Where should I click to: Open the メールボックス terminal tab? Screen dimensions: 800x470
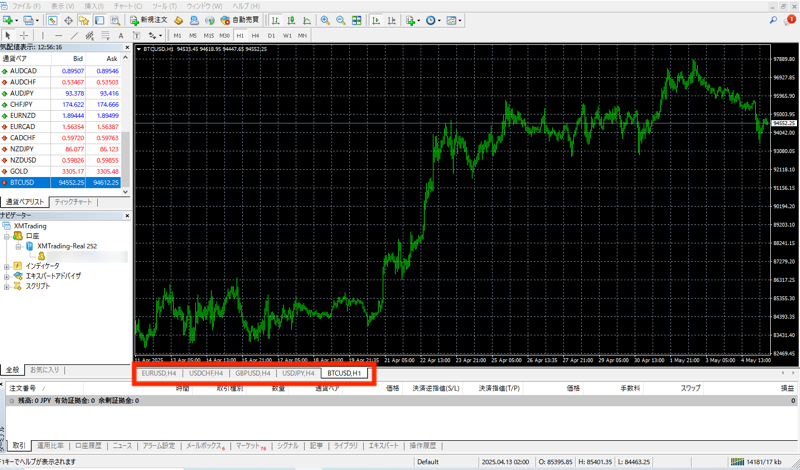pyautogui.click(x=205, y=446)
